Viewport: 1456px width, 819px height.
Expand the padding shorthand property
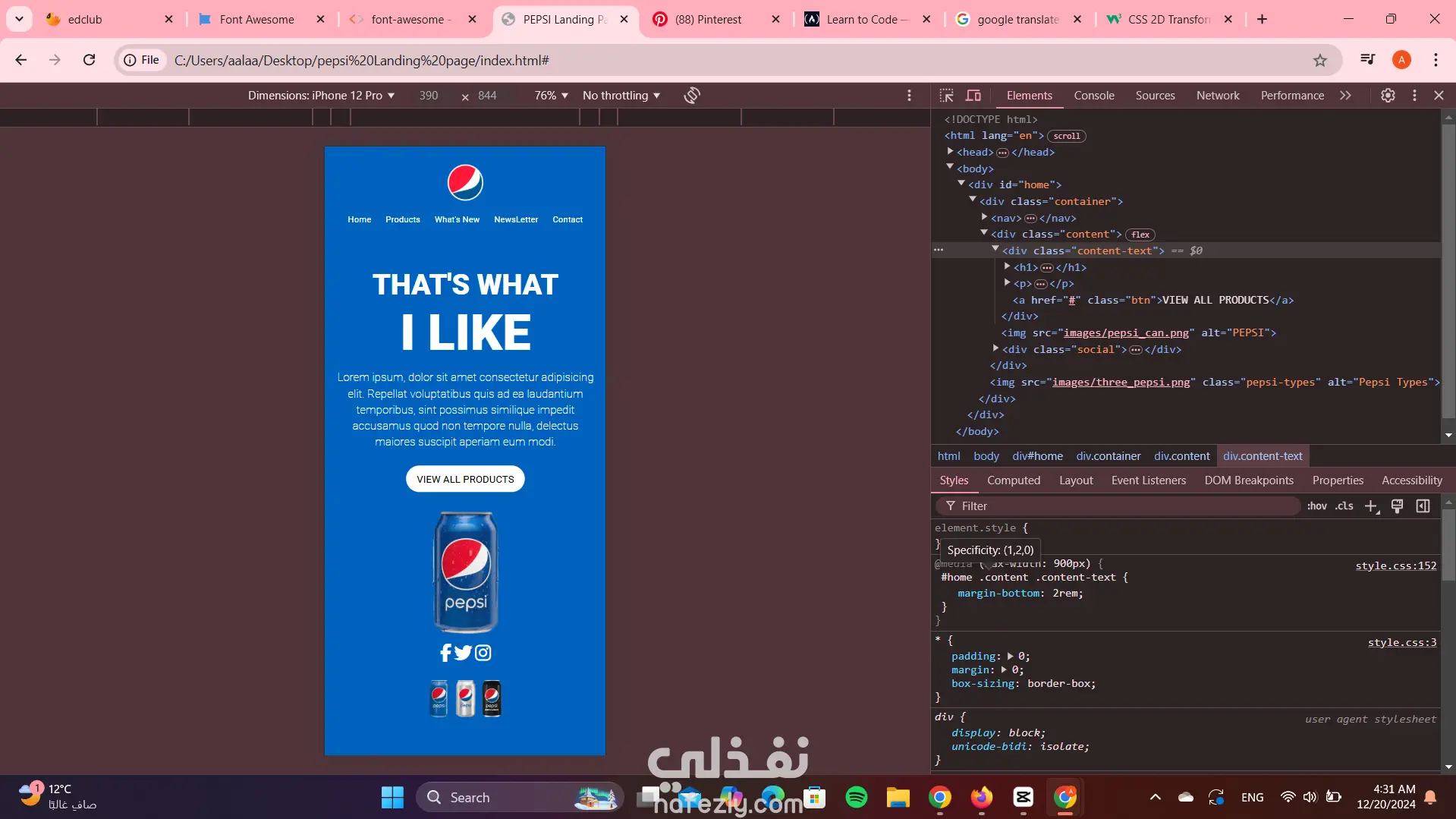[x=1010, y=656]
